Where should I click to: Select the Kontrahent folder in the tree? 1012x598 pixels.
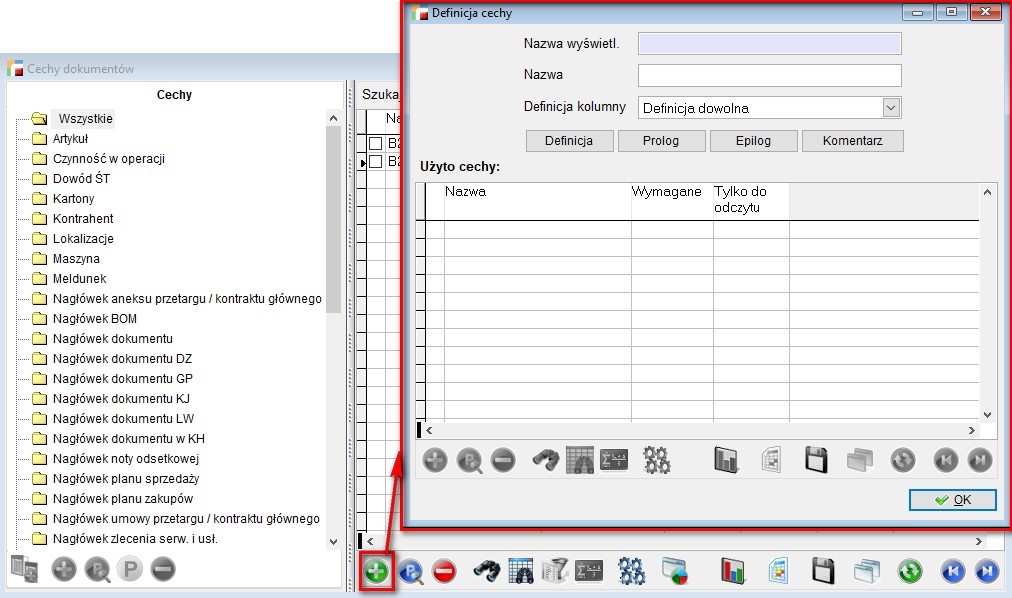click(x=83, y=219)
